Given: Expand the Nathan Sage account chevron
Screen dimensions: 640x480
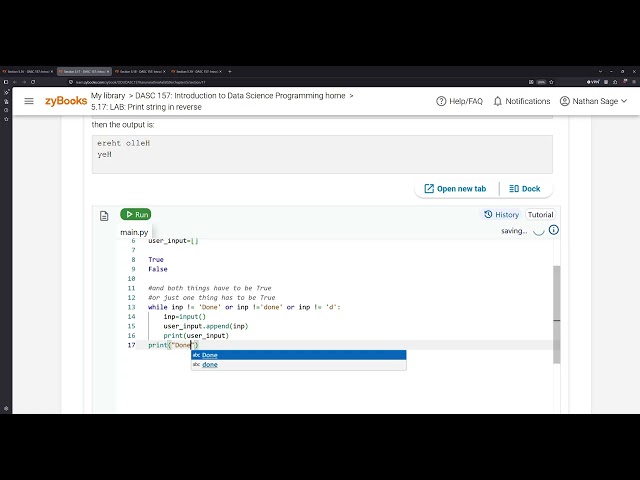Looking at the screenshot, I should click(x=624, y=101).
